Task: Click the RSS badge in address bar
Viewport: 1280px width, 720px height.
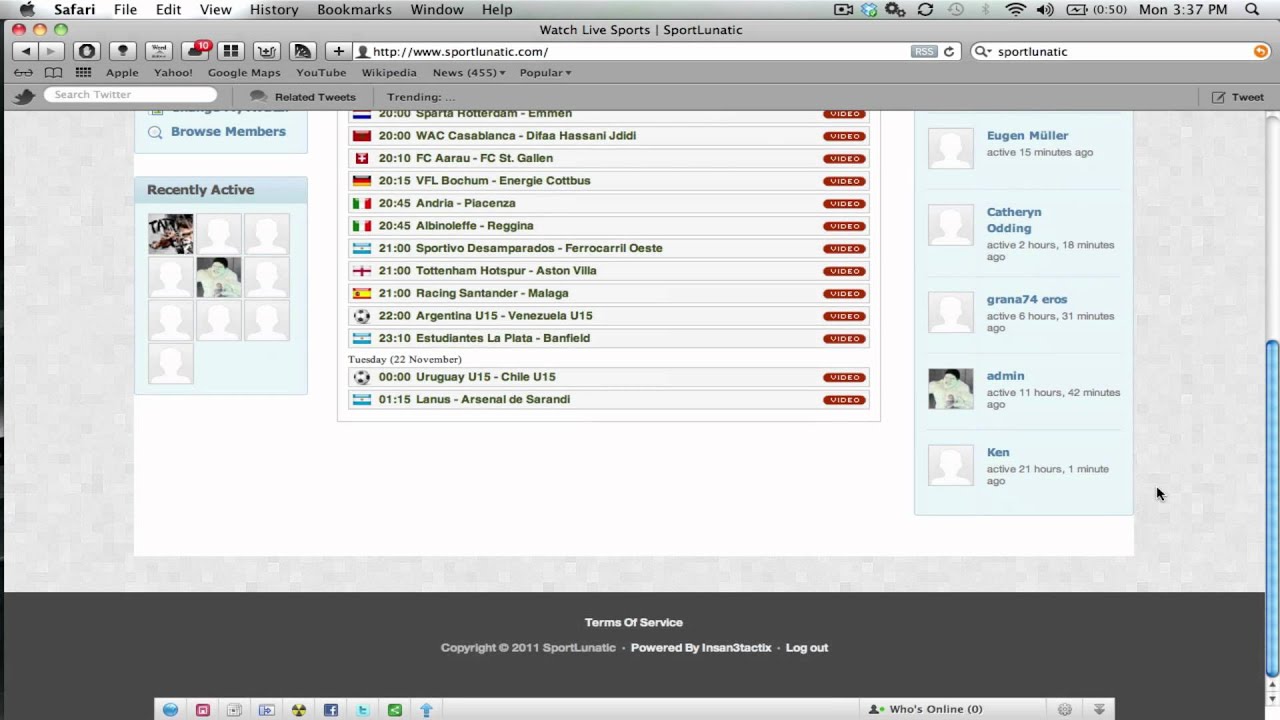Action: [924, 51]
